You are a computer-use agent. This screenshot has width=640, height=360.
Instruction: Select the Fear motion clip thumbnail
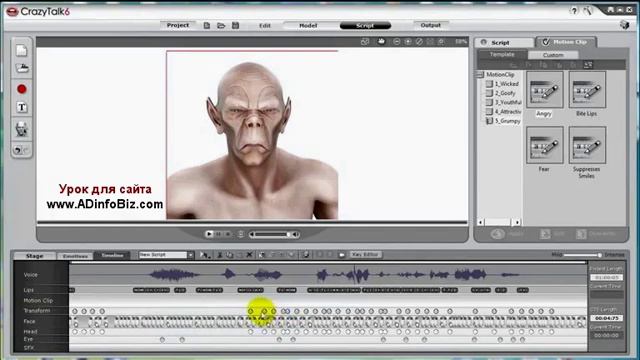tap(544, 145)
